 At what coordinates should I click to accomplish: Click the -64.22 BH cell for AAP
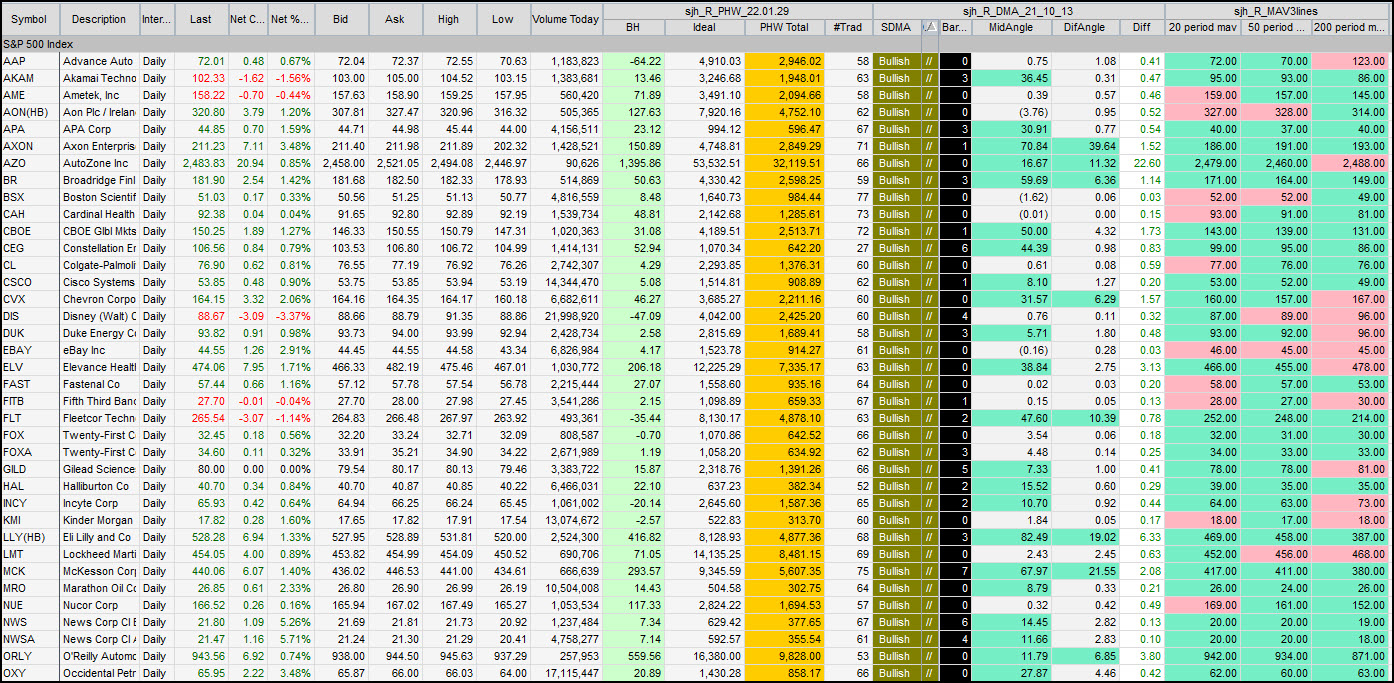click(633, 62)
